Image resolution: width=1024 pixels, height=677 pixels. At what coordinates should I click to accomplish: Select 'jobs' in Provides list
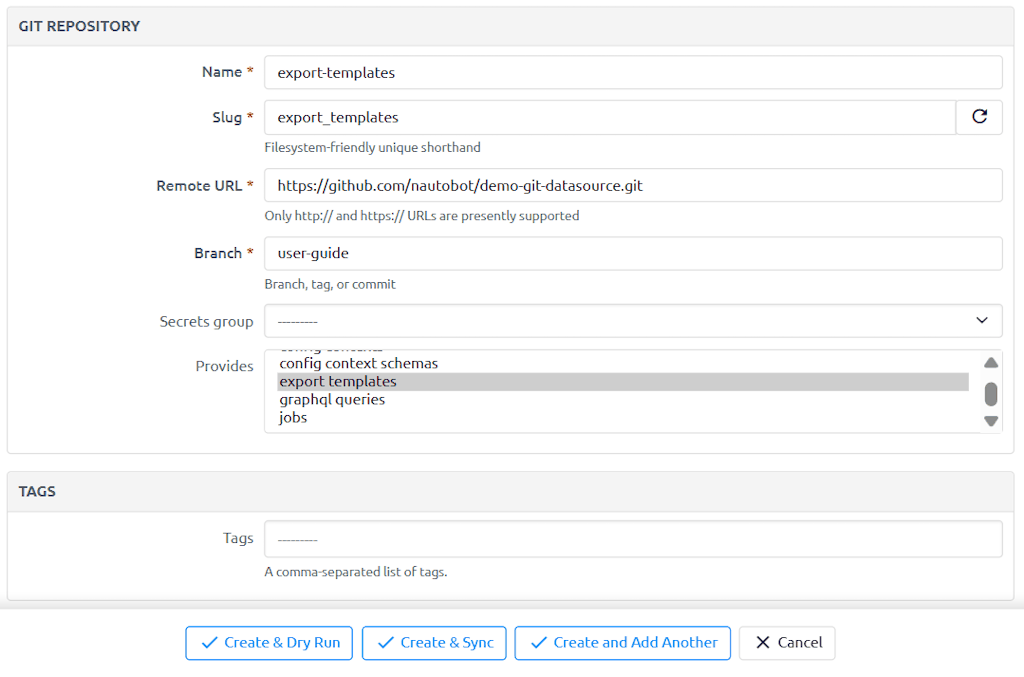click(x=293, y=417)
